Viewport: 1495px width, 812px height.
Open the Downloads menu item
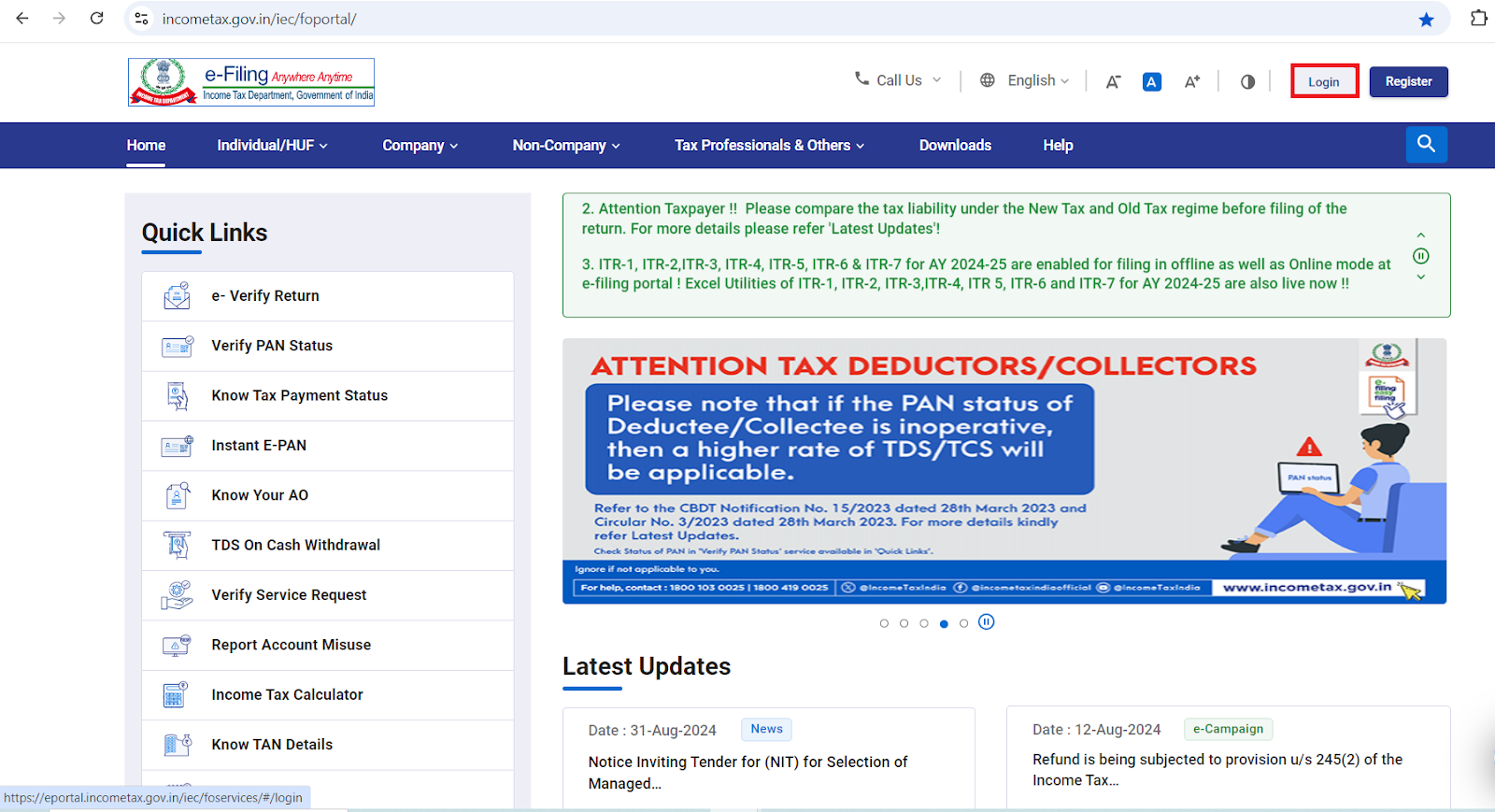click(x=955, y=146)
